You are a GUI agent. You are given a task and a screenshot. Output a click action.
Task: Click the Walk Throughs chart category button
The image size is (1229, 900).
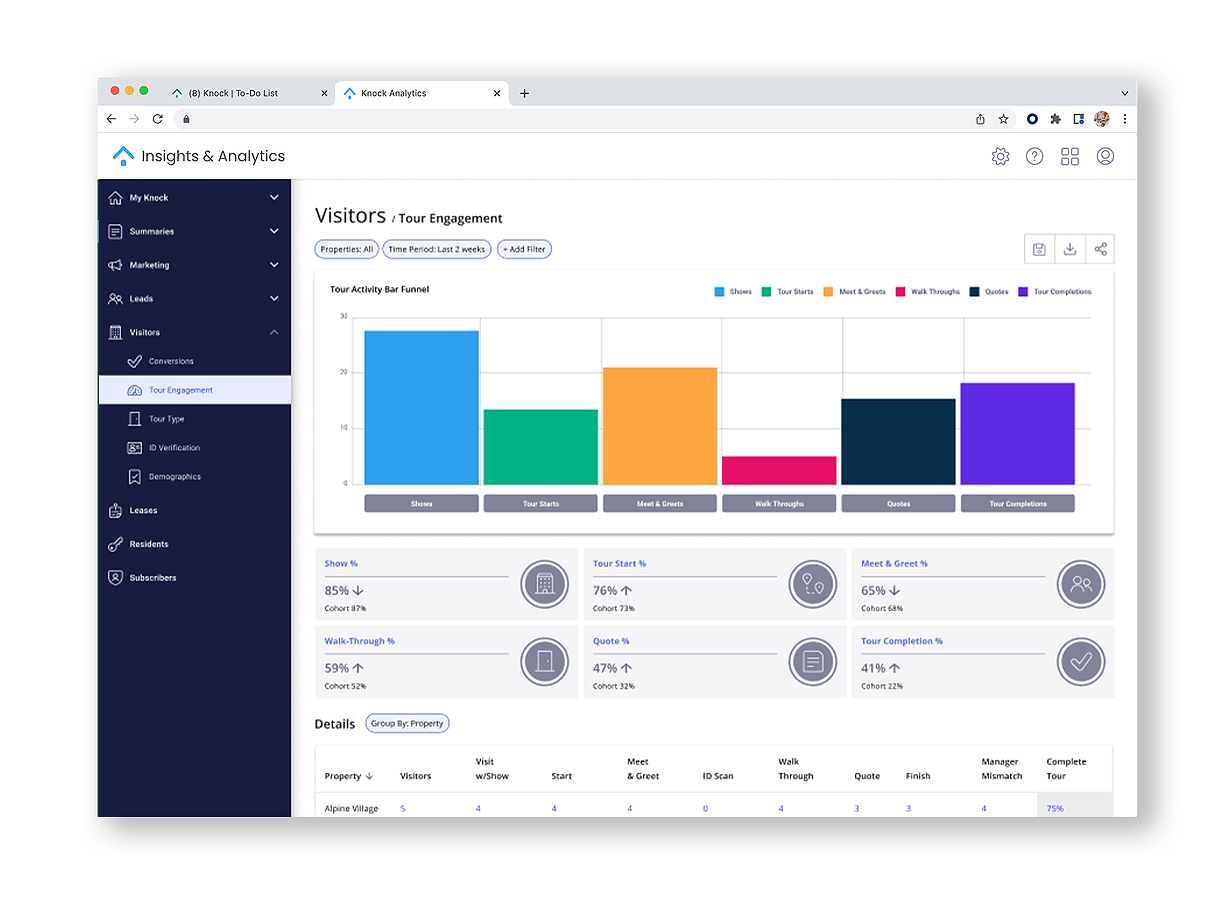779,504
